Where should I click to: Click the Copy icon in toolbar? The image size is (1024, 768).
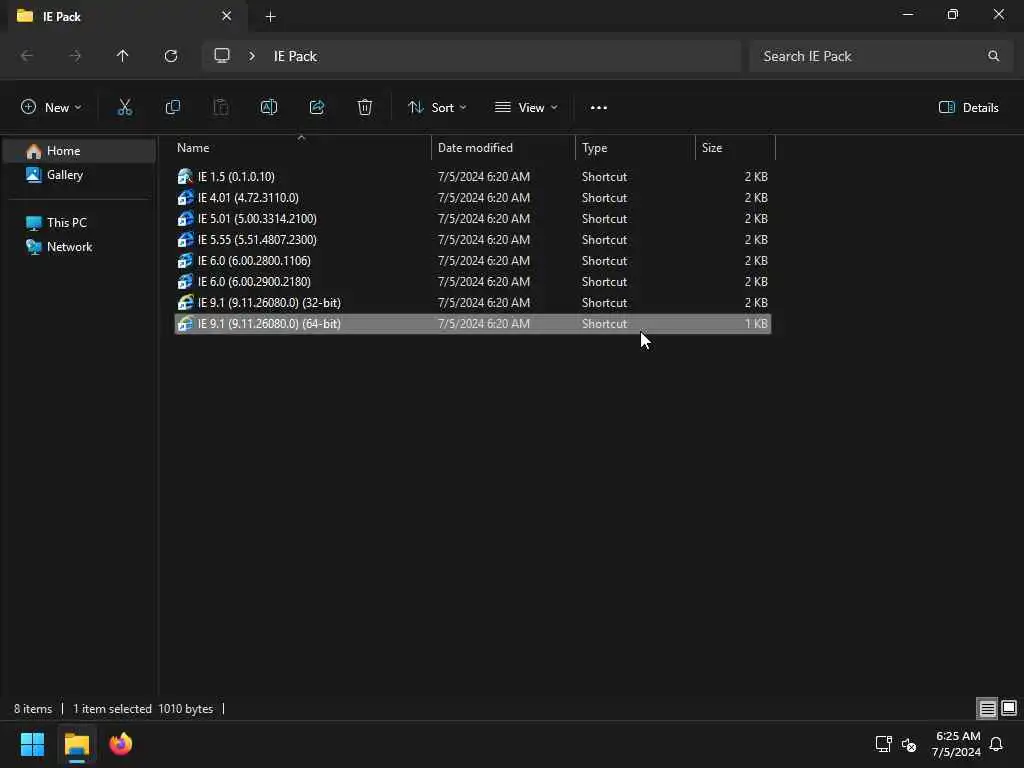tap(172, 108)
